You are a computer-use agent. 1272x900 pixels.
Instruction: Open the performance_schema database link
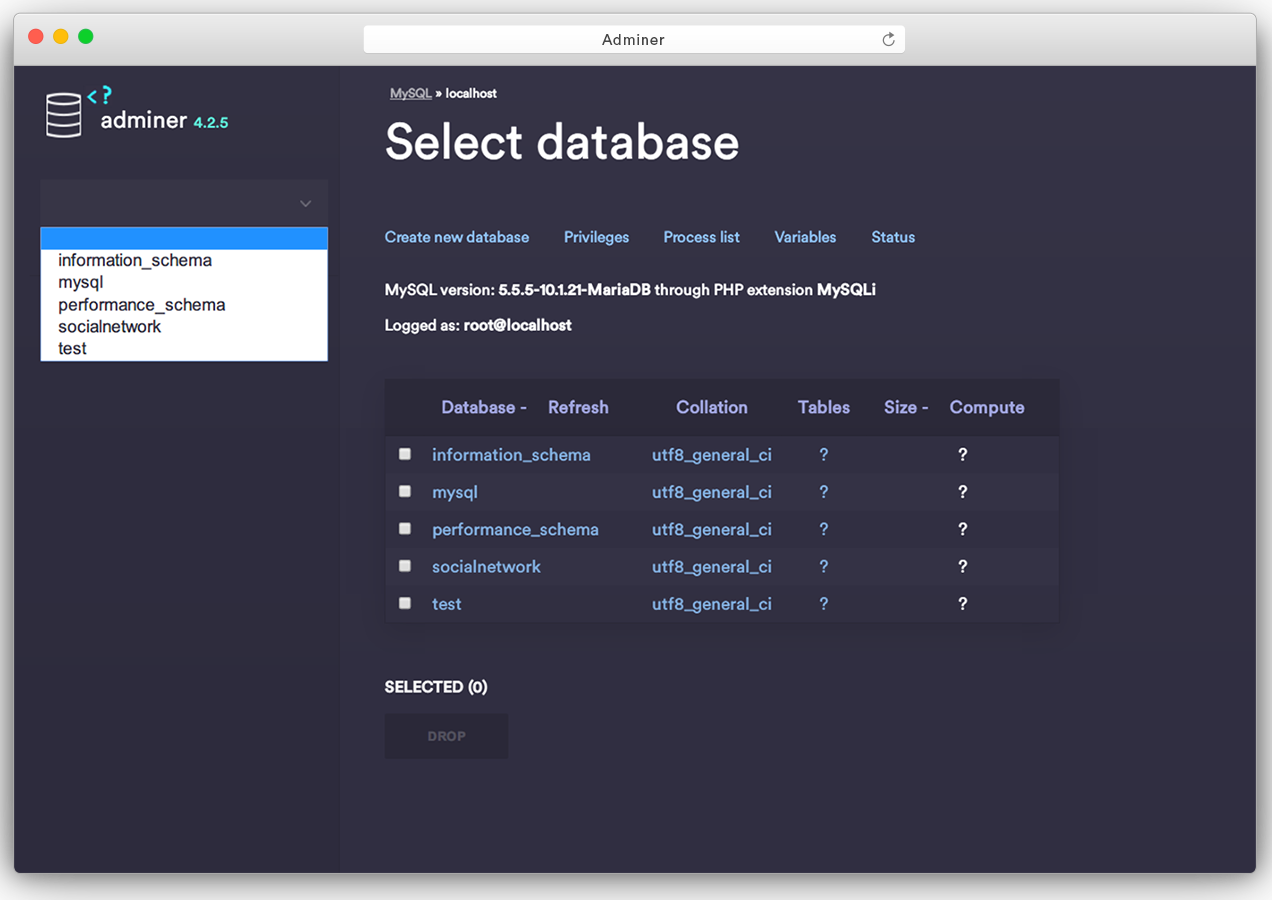pos(515,530)
